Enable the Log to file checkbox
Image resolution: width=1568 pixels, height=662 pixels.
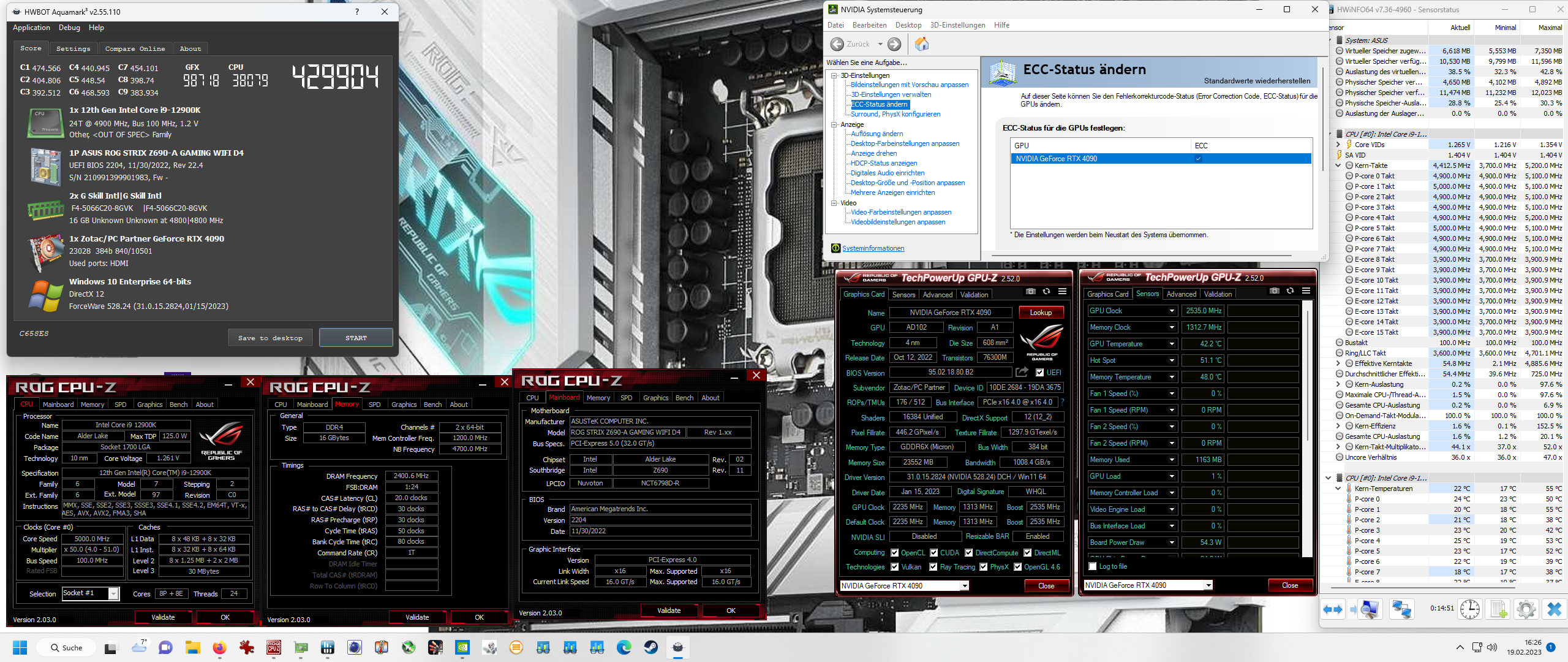(1092, 566)
